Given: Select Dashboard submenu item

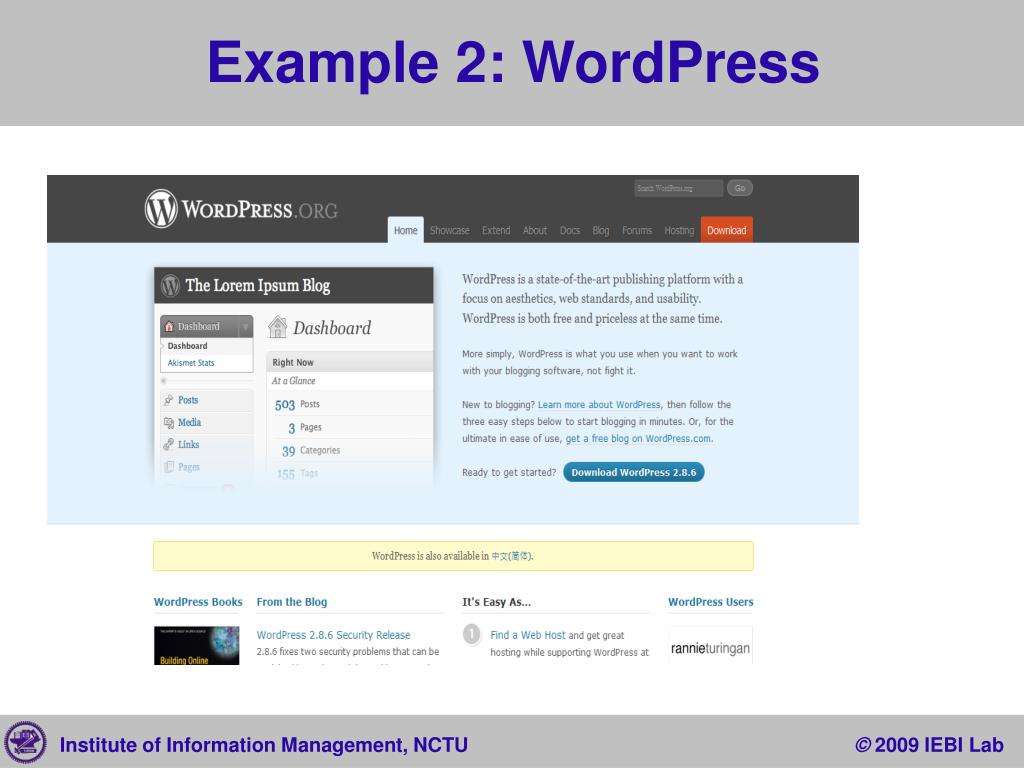Looking at the screenshot, I should click(187, 346).
